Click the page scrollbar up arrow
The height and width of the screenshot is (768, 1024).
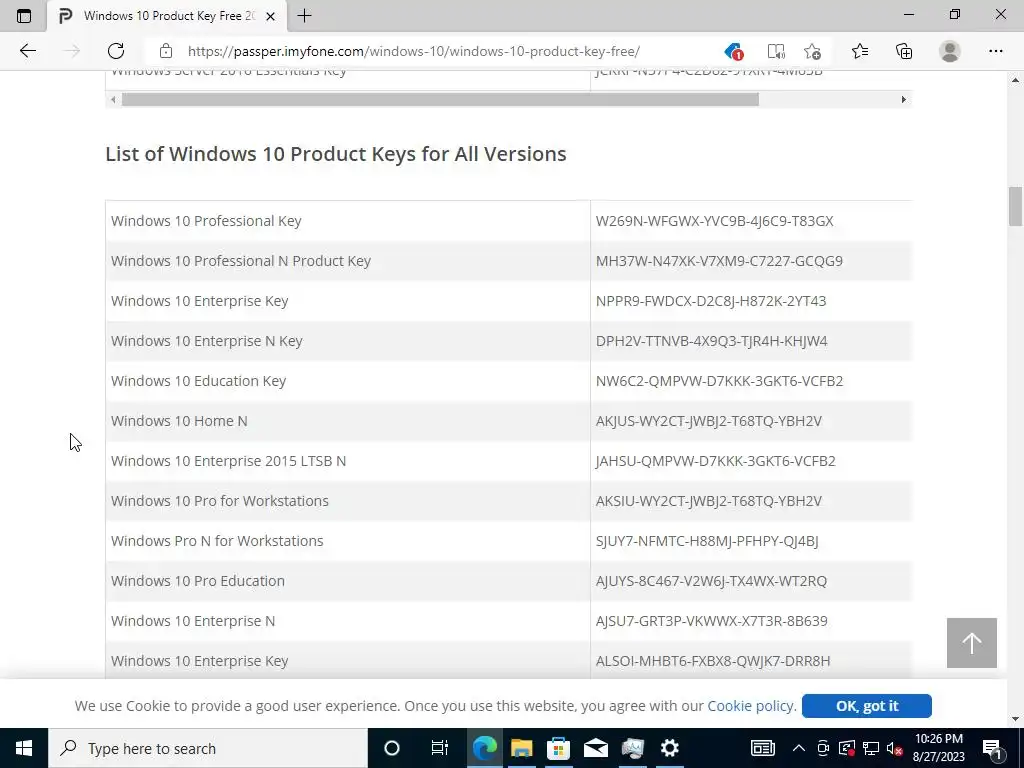click(1015, 80)
